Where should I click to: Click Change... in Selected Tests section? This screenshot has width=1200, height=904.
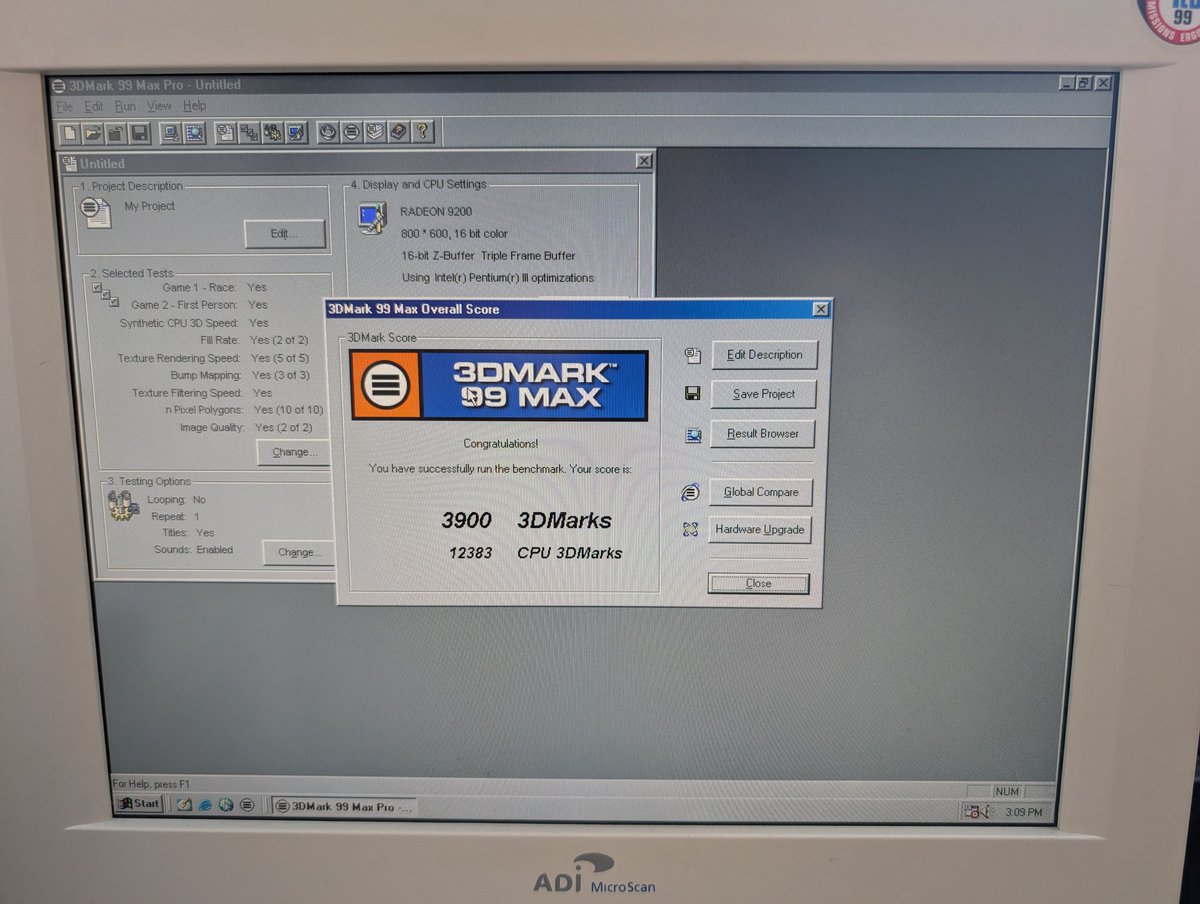tap(295, 452)
